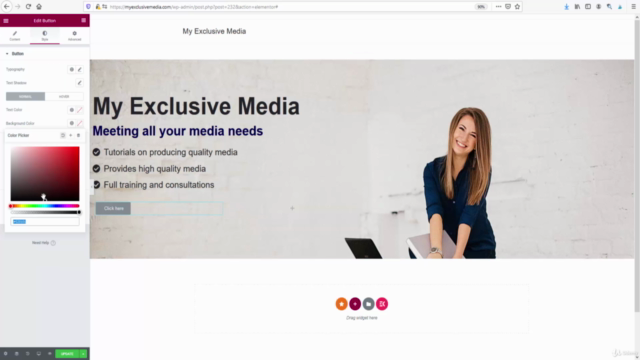Open the widgets grid icon in panel header
The width and height of the screenshot is (640, 360).
84,20
